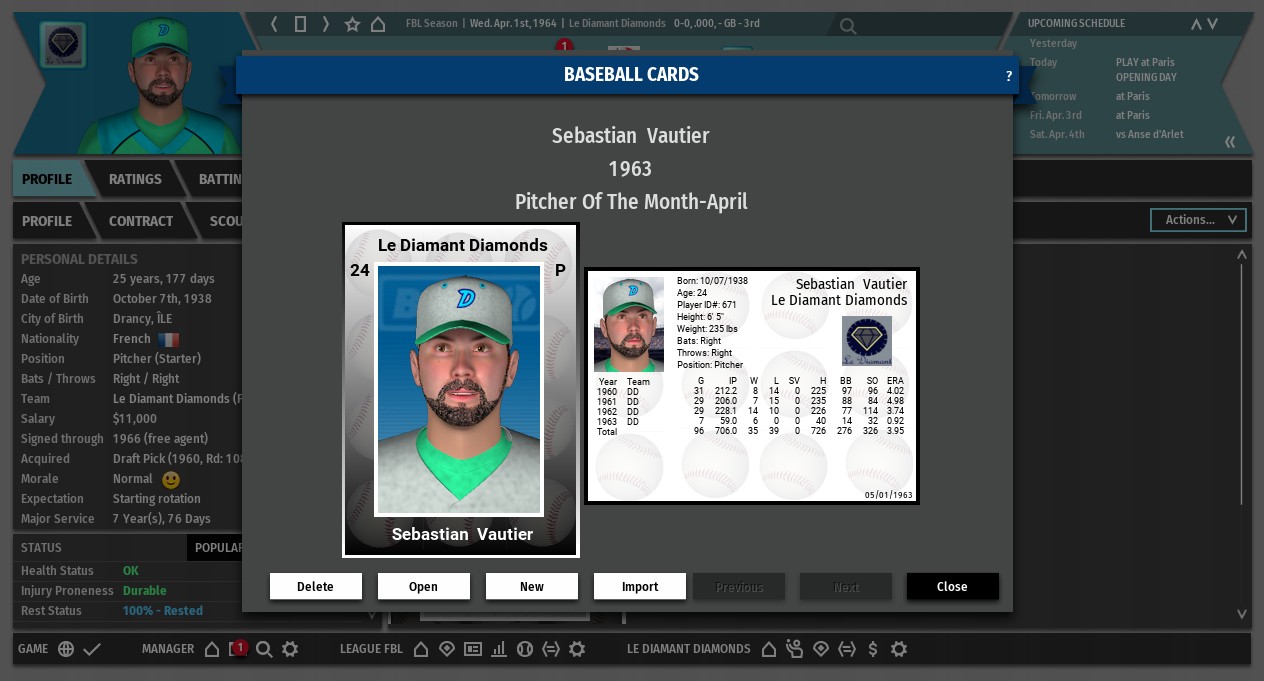This screenshot has width=1264, height=681.
Task: Open Le Diamant Diamonds transactions arrows icon
Action: coord(847,649)
